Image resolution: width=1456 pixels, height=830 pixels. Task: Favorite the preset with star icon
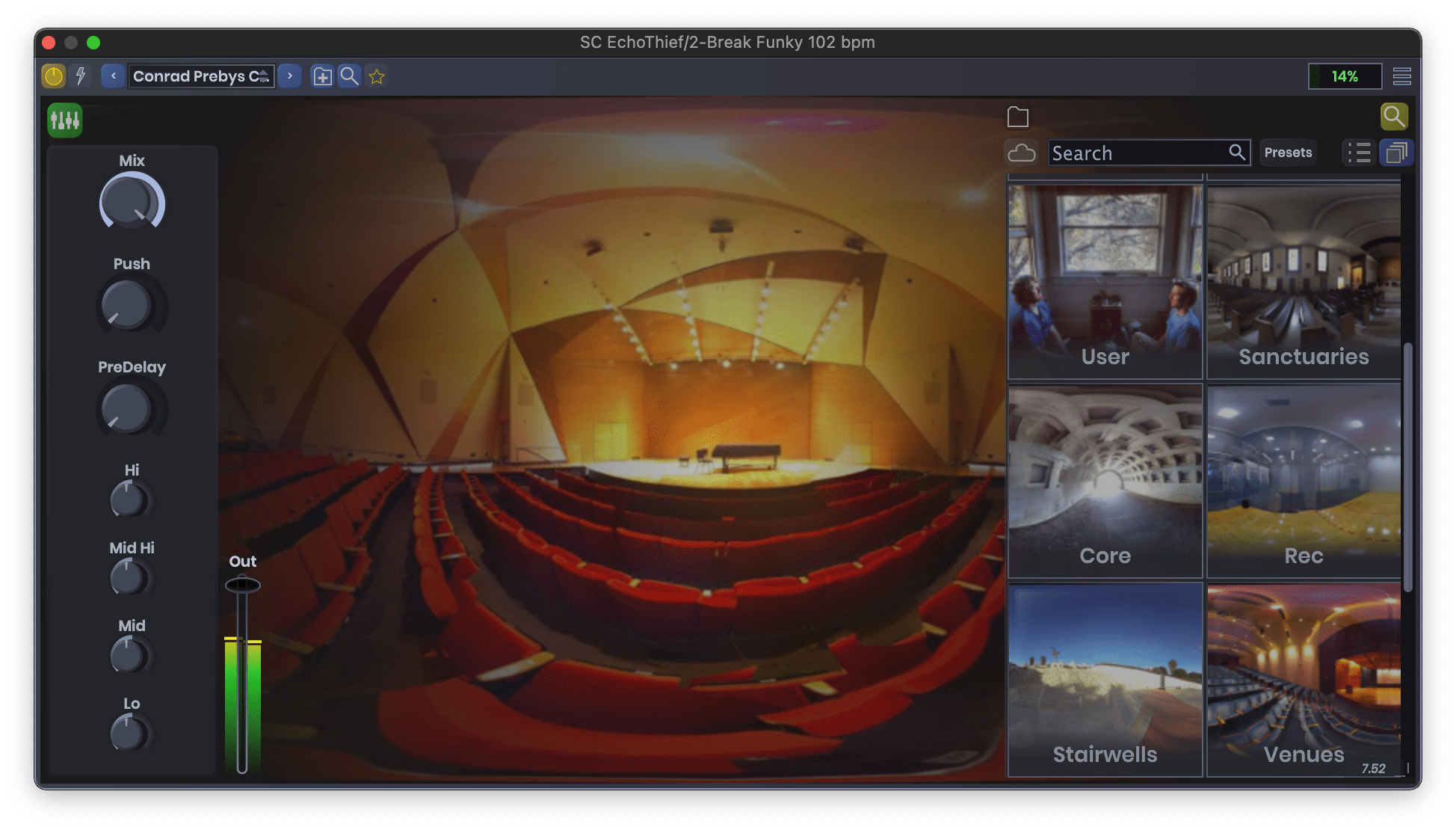(377, 76)
